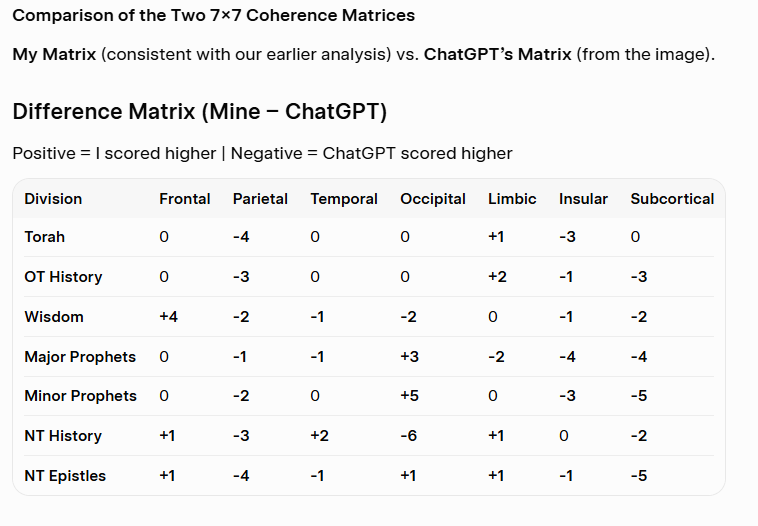This screenshot has height=526, width=758.
Task: Click the Occipital column header
Action: [x=433, y=199]
